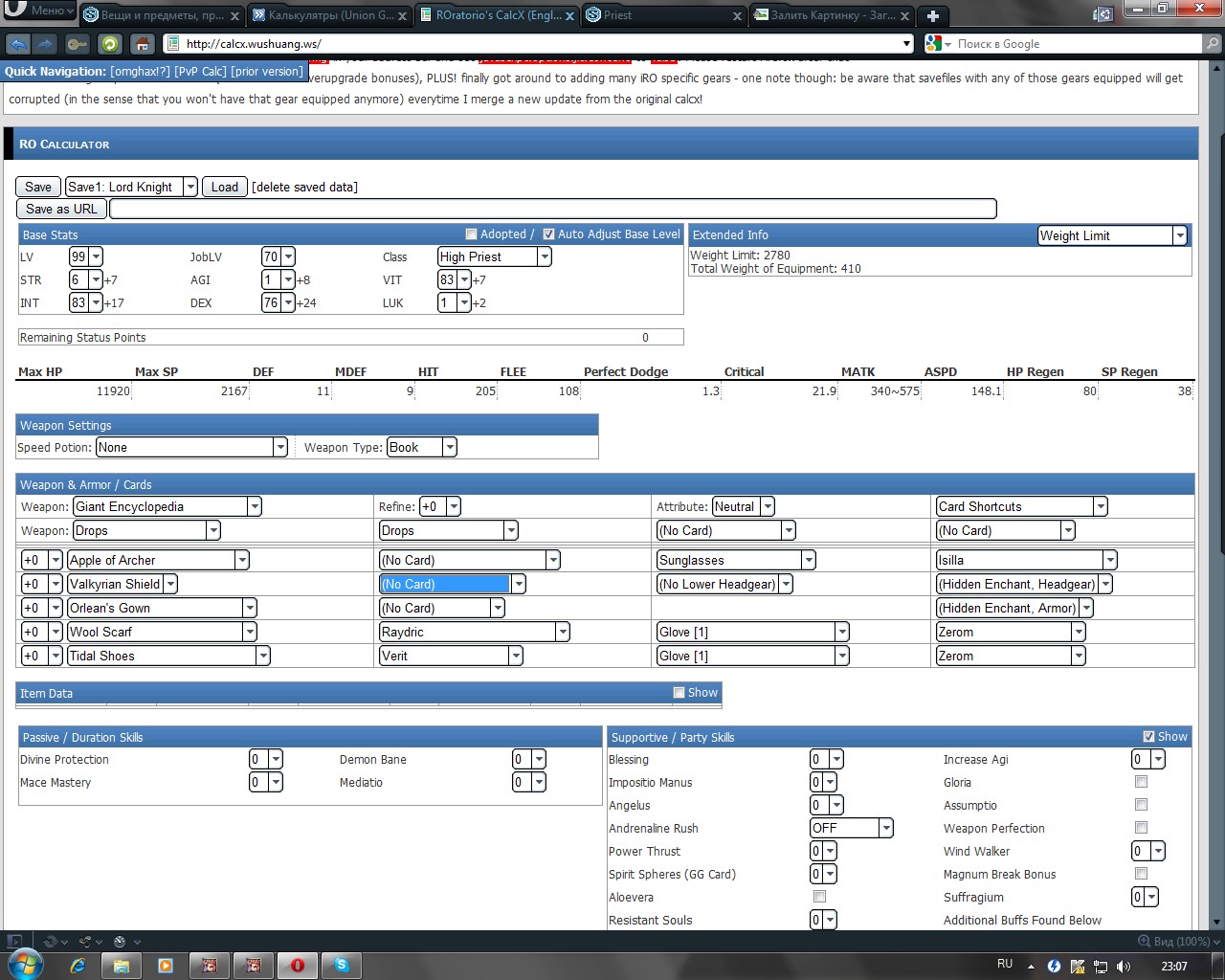Enable the Gloria checkbox
Viewport: 1225px width, 980px height.
click(x=1141, y=782)
